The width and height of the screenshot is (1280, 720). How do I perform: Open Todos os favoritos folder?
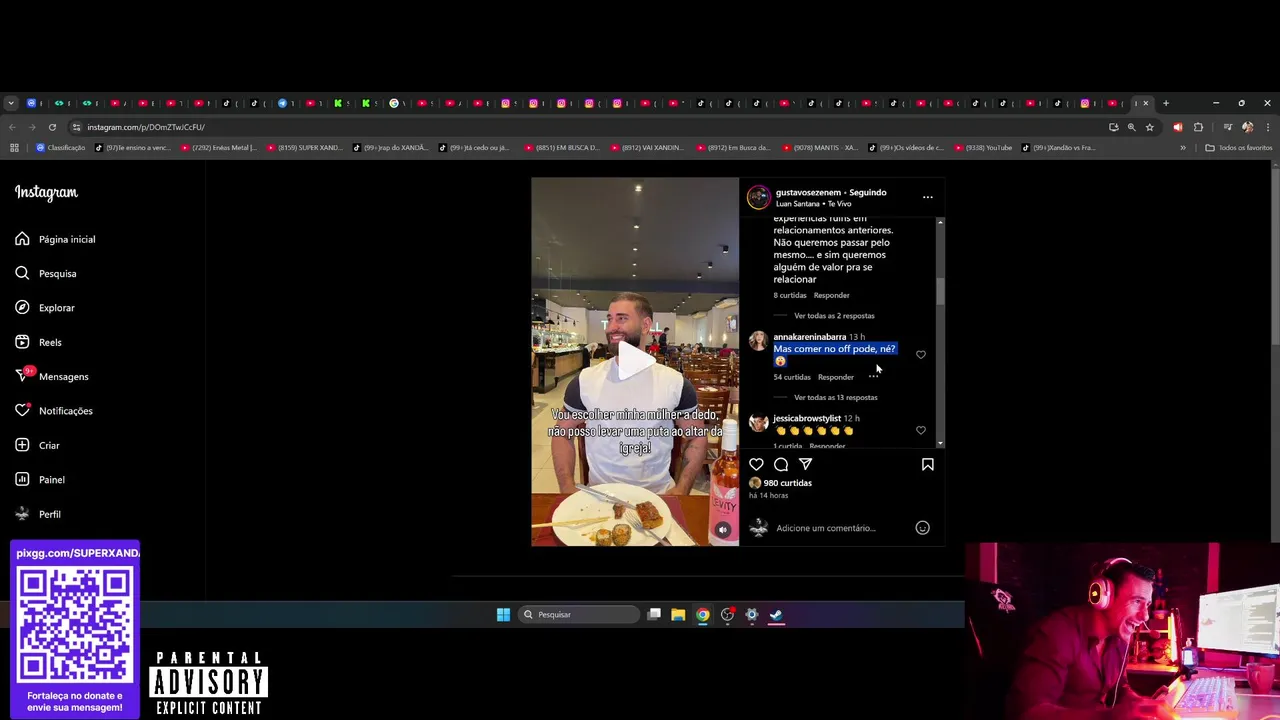1239,148
